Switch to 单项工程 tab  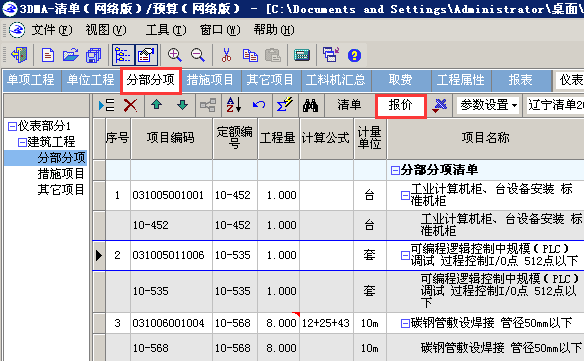[31, 80]
